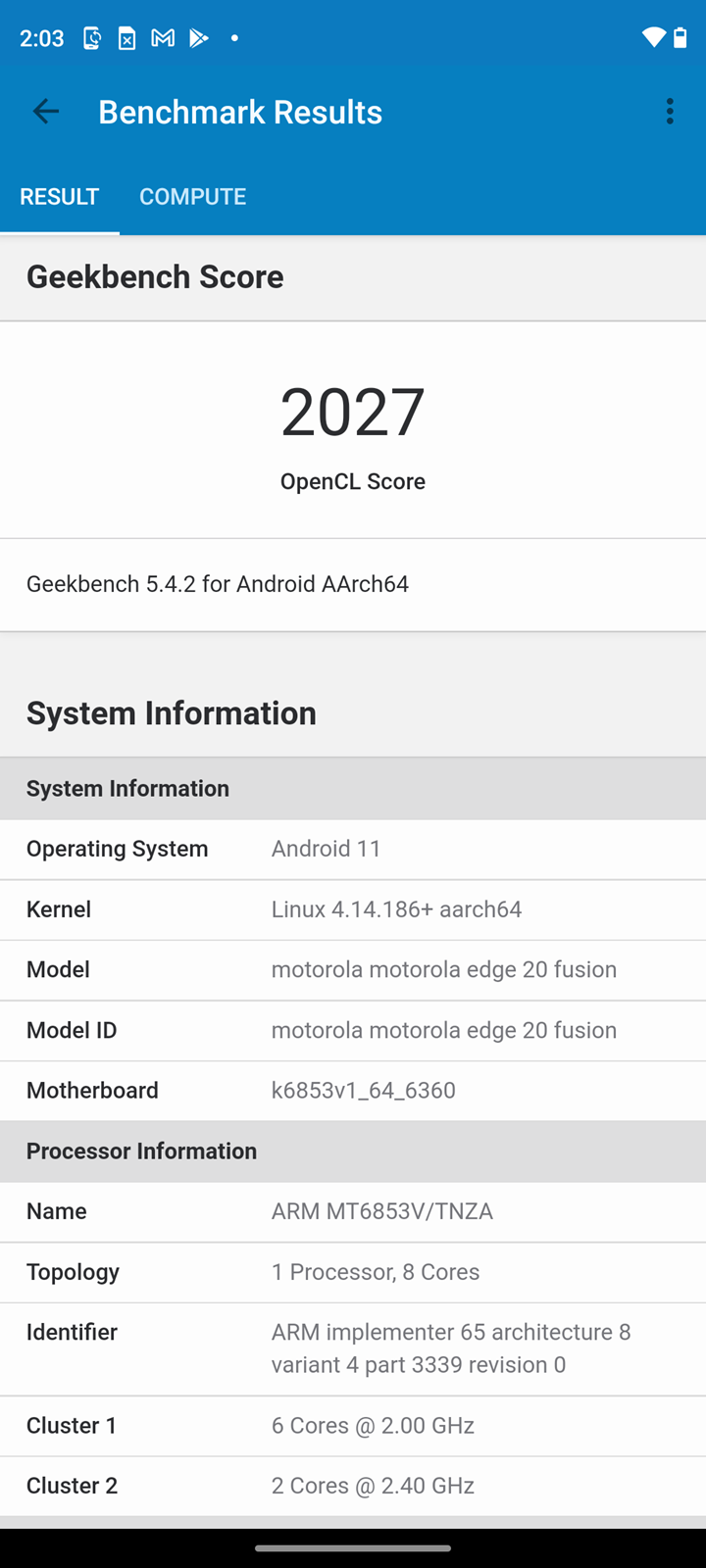Tap the Gmail notification icon

[163, 38]
